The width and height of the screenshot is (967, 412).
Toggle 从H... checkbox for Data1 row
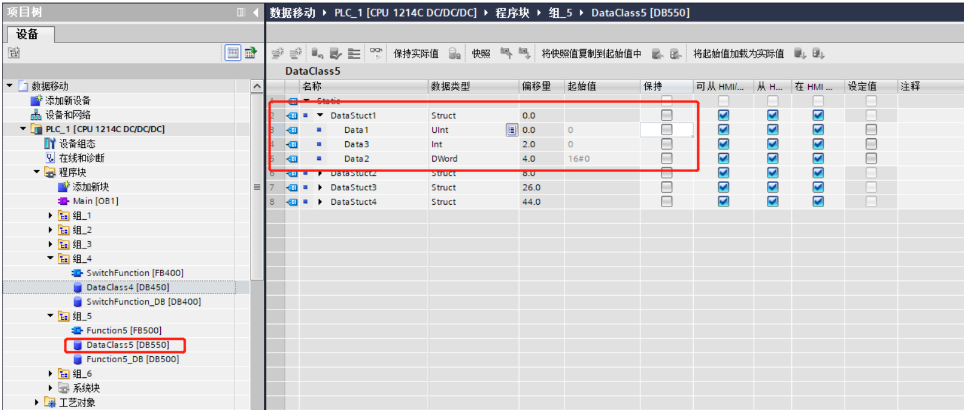772,130
